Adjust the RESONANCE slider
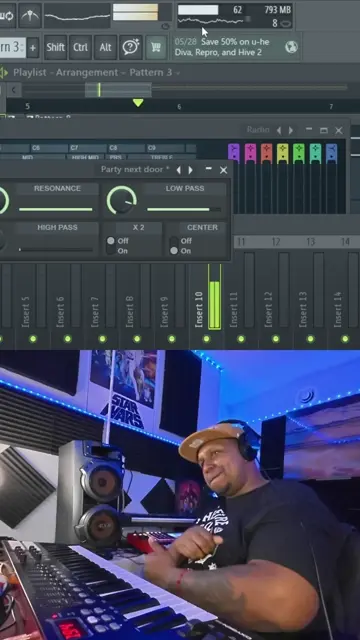 point(56,209)
